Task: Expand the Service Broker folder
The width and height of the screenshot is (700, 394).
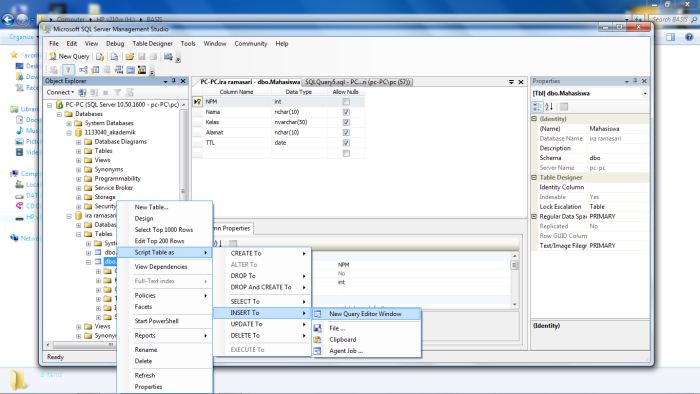Action: (79, 188)
